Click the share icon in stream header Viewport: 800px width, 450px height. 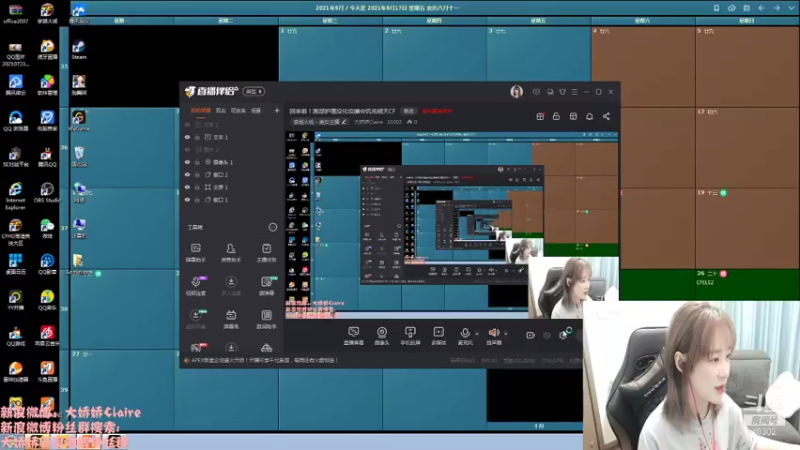tap(606, 116)
